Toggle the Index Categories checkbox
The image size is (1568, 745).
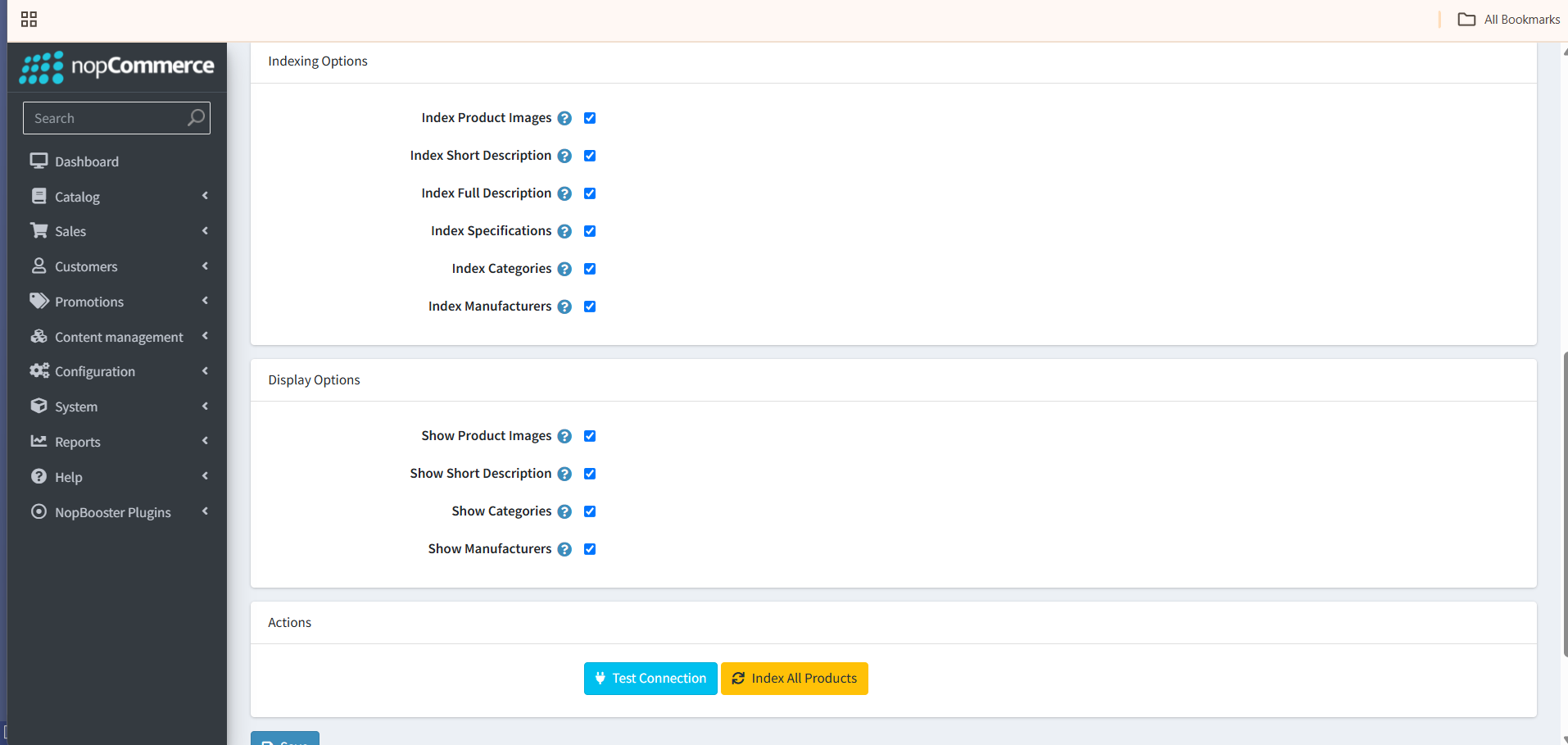[x=590, y=269]
